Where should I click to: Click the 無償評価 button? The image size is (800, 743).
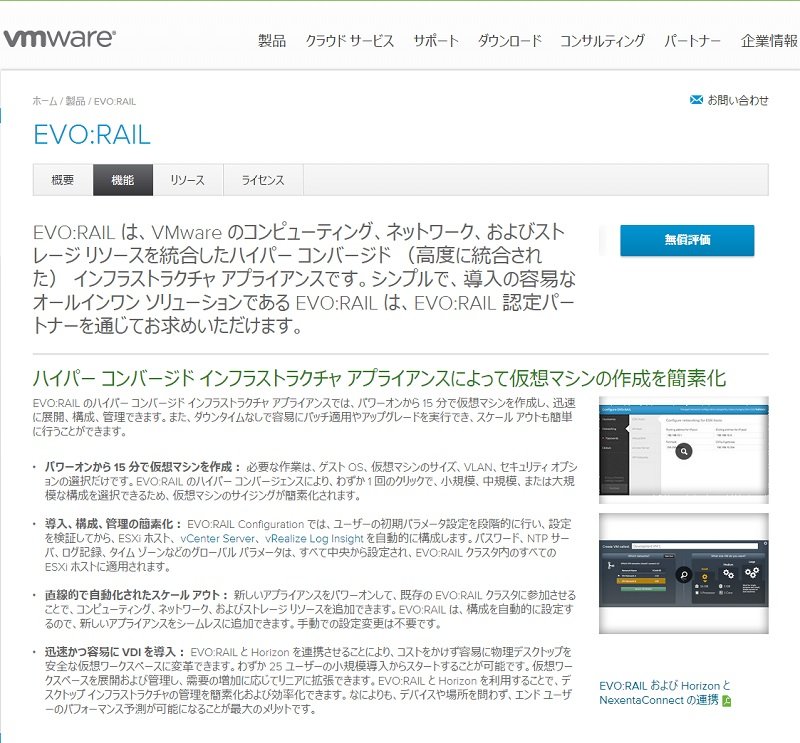coord(687,240)
